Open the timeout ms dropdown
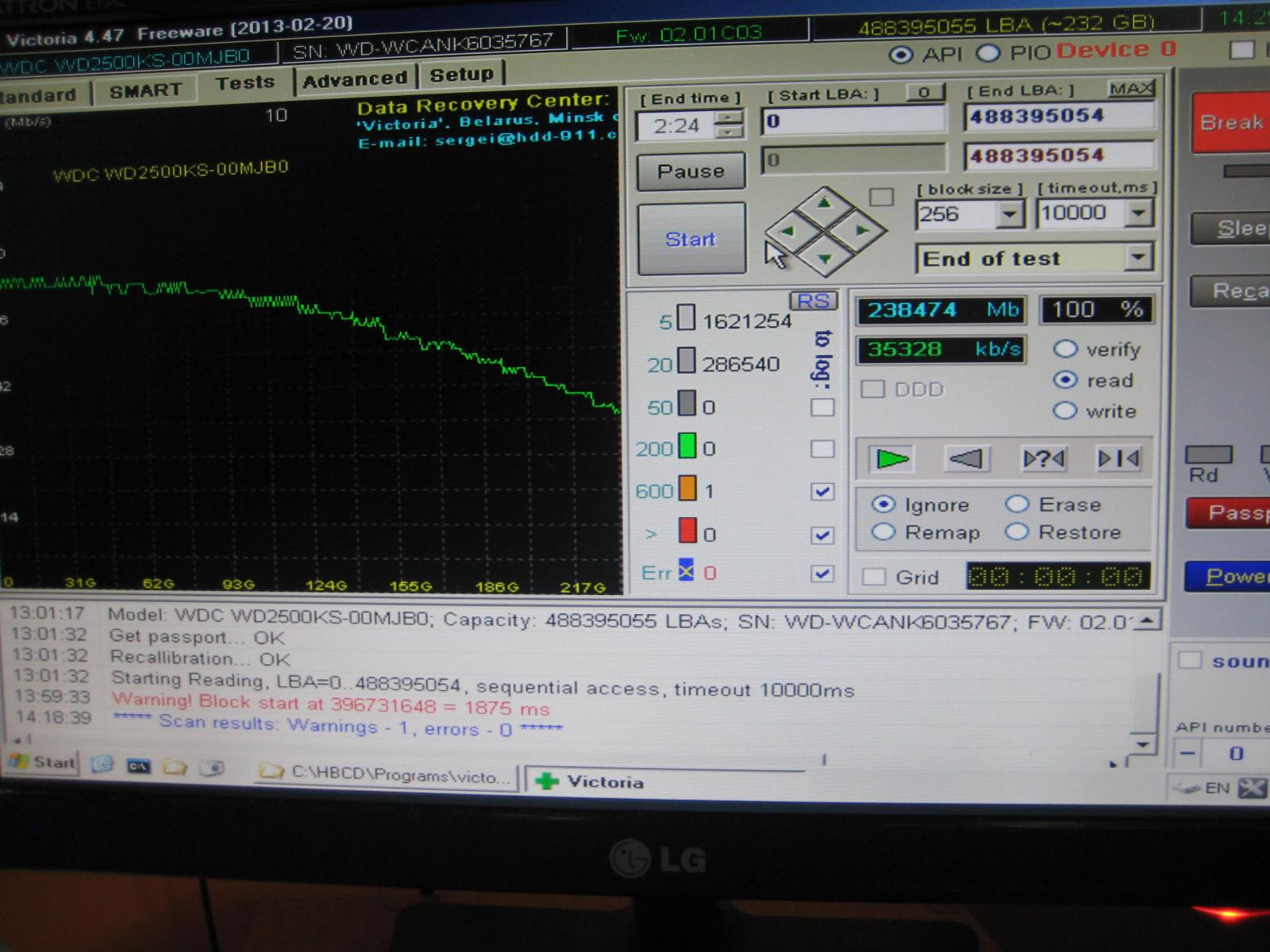 pyautogui.click(x=1139, y=212)
